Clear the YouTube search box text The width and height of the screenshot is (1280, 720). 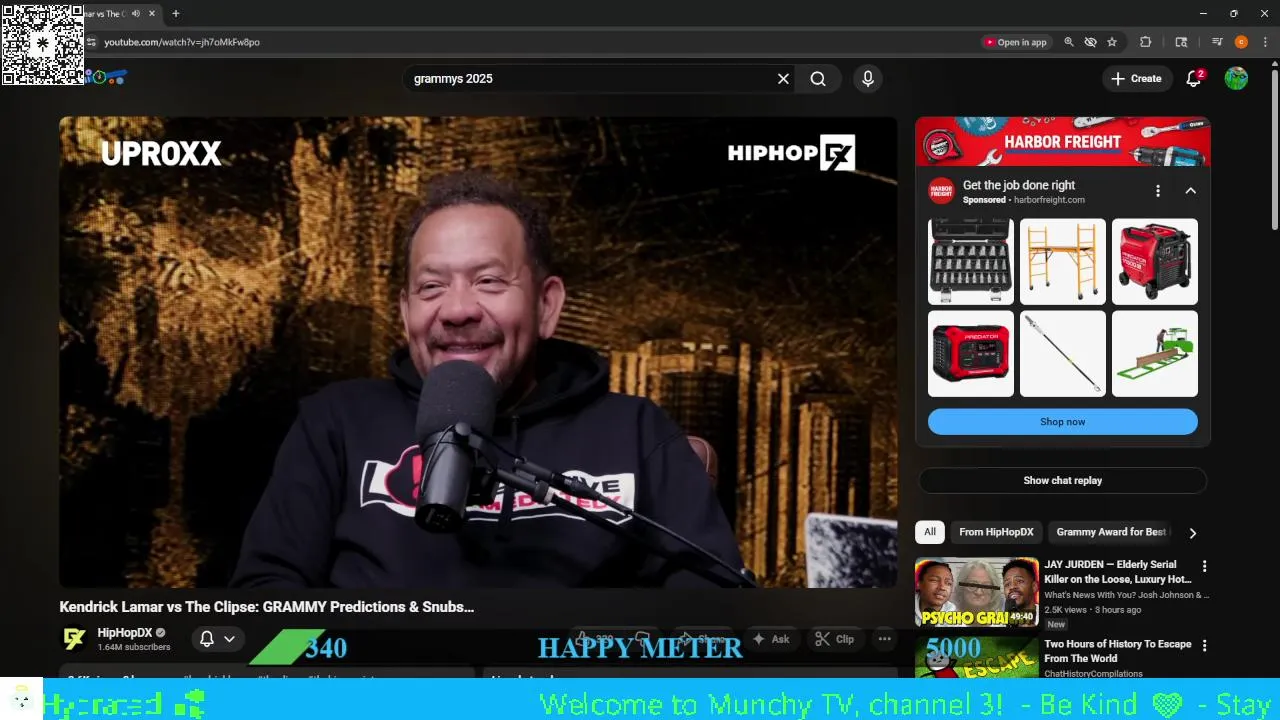(783, 79)
